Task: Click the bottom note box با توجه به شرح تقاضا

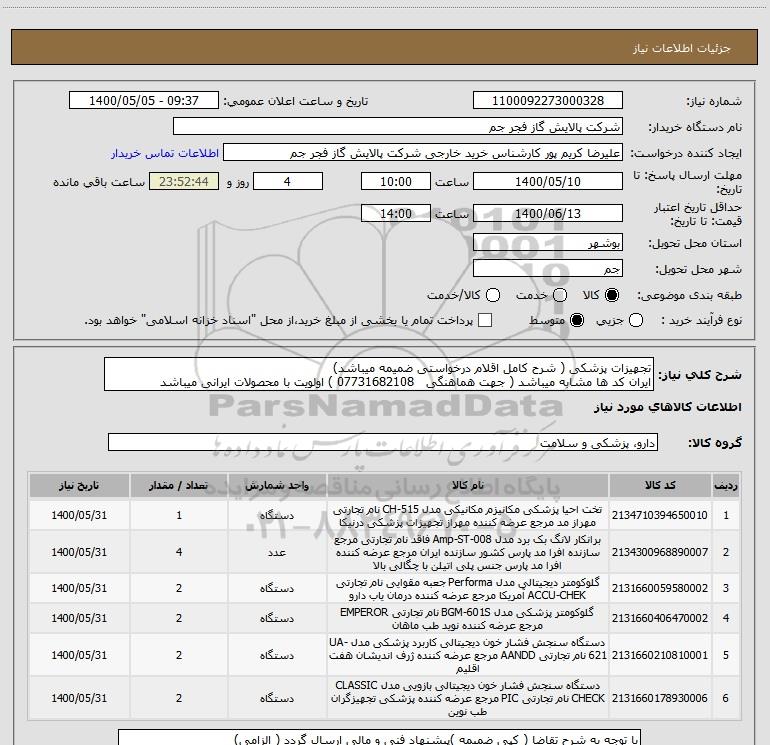Action: 379,738
